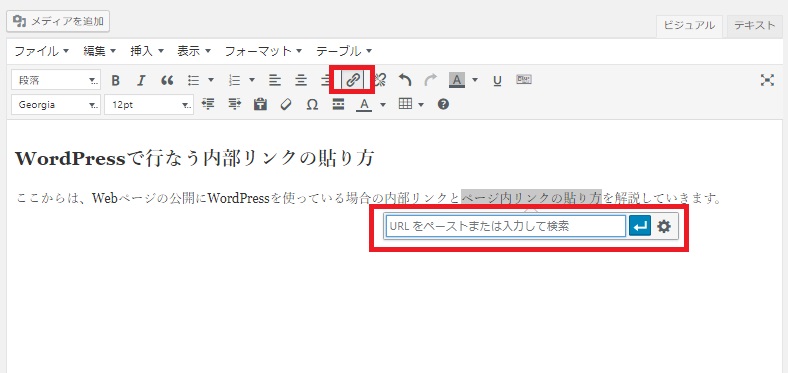
Task: Switch to the テキスト tab
Action: 754,26
